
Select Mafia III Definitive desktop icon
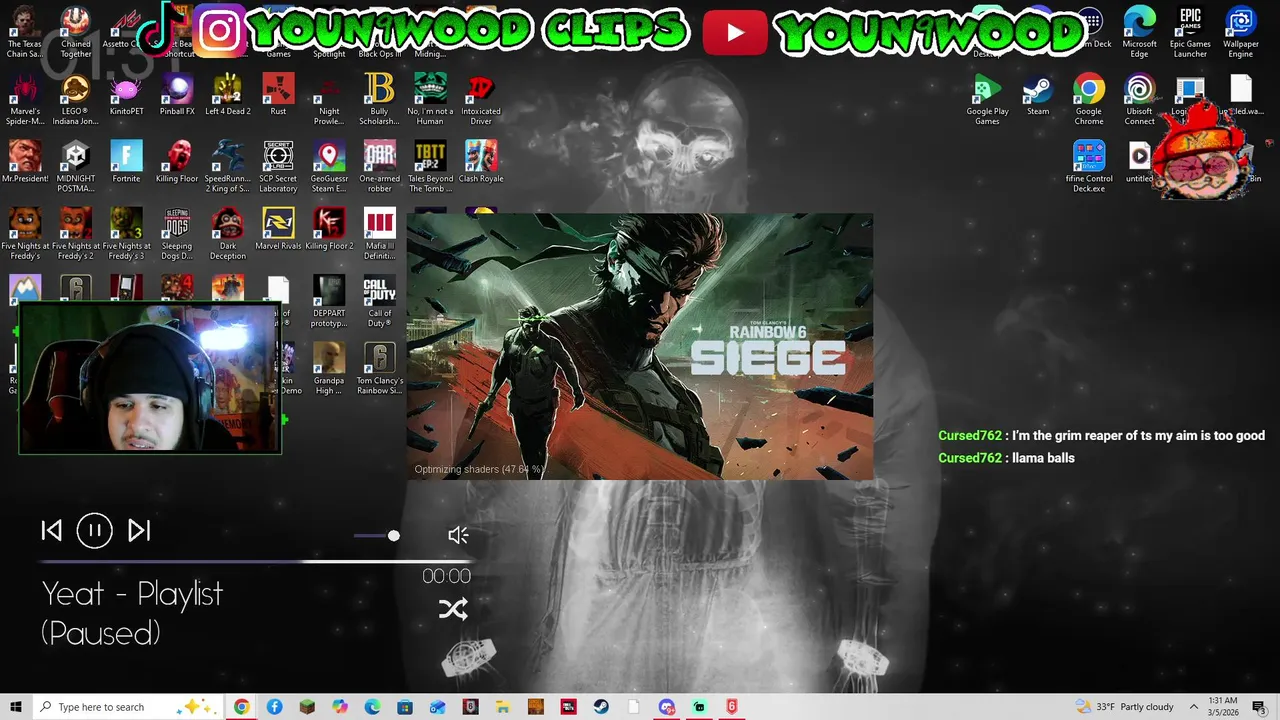point(379,234)
